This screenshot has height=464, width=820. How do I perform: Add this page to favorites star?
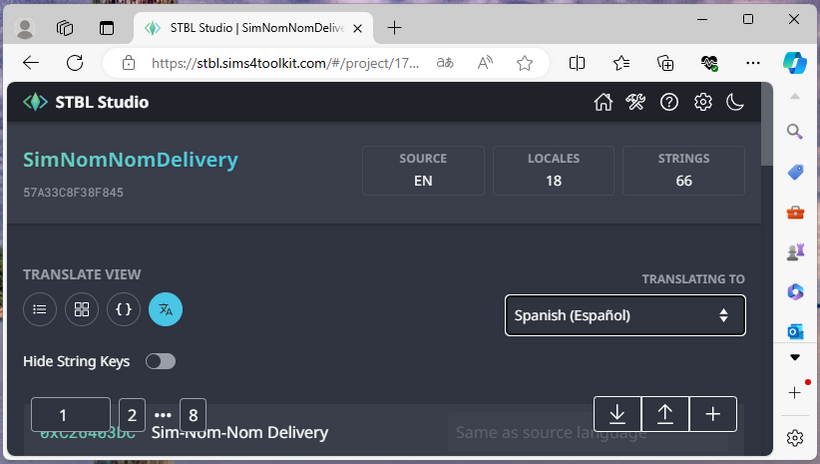click(525, 63)
